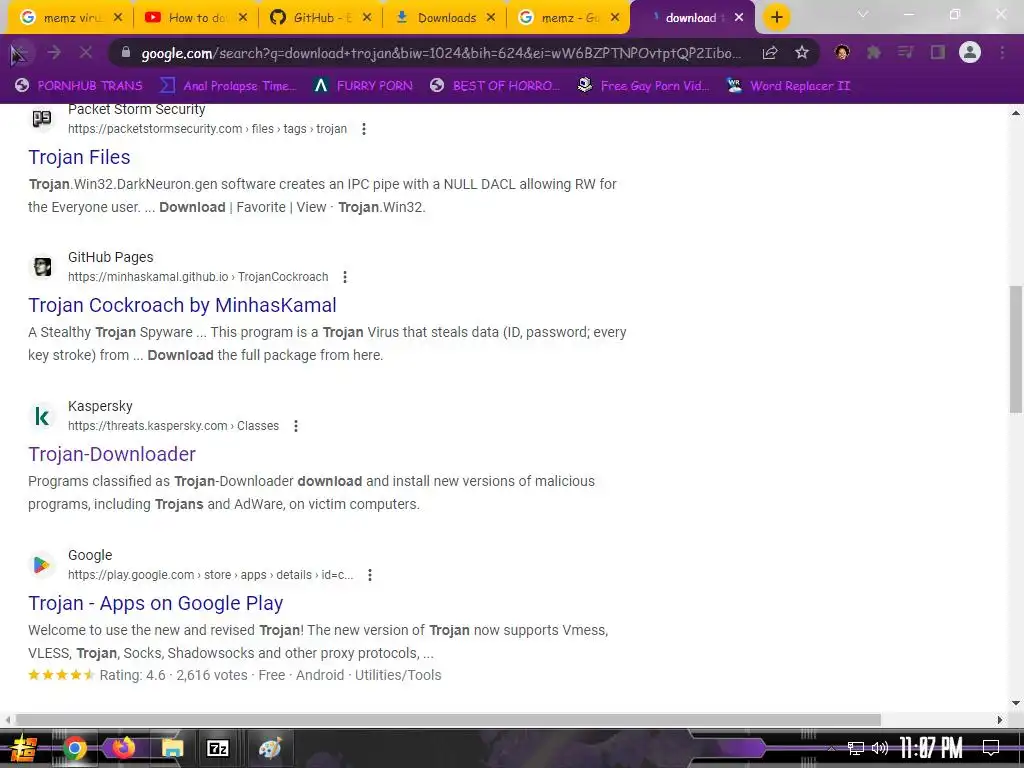Click the 11:07 PM taskbar clock

click(x=931, y=748)
